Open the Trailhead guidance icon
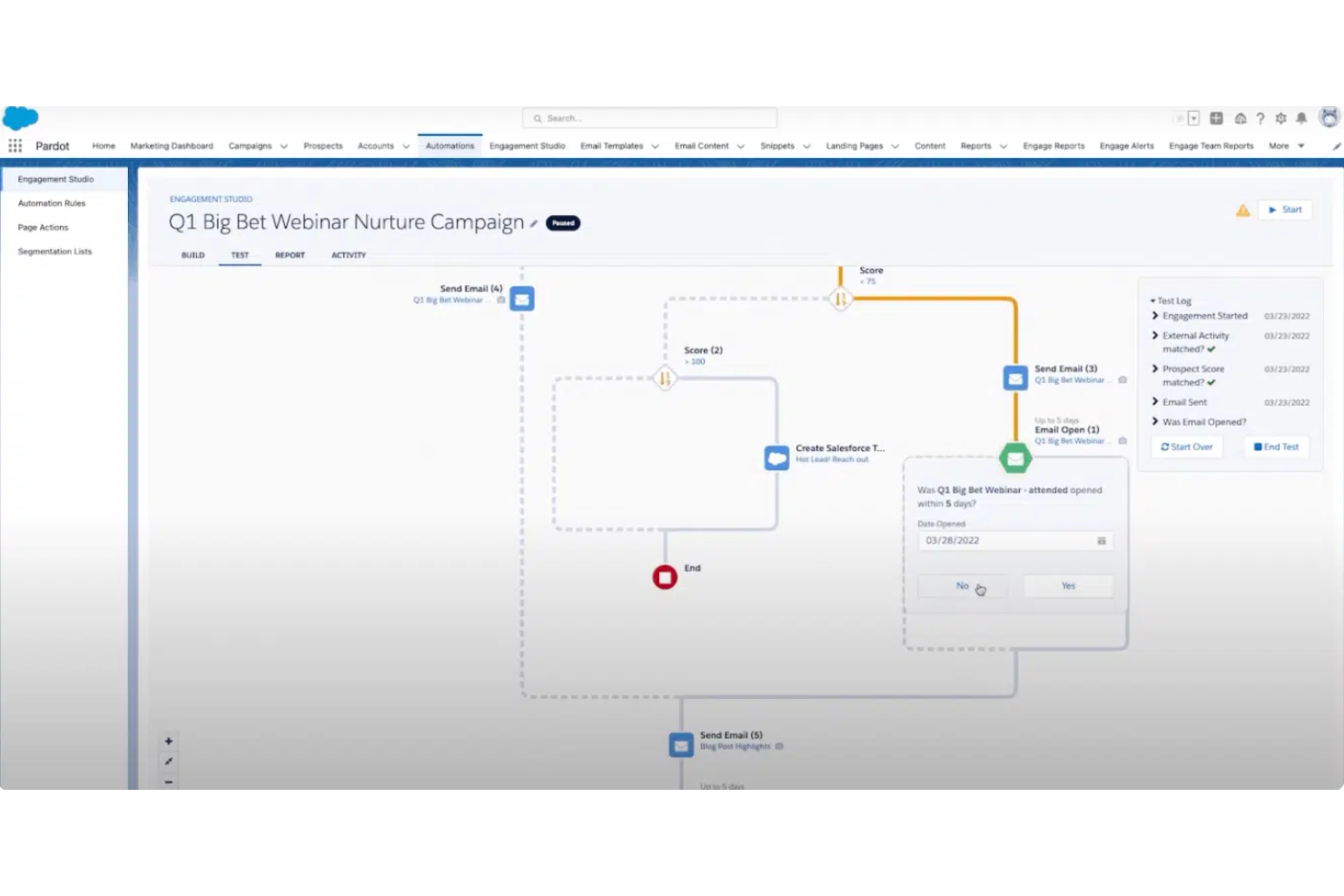Viewport: 1344px width, 896px height. (x=1240, y=118)
